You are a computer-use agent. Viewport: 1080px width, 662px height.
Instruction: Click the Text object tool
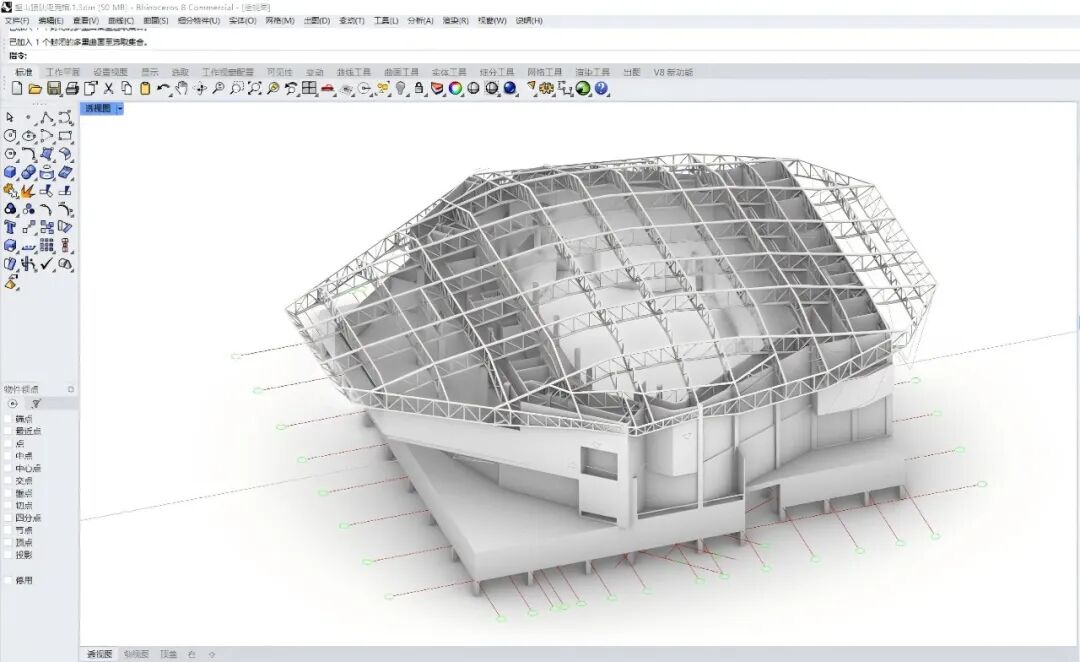pyautogui.click(x=10, y=227)
